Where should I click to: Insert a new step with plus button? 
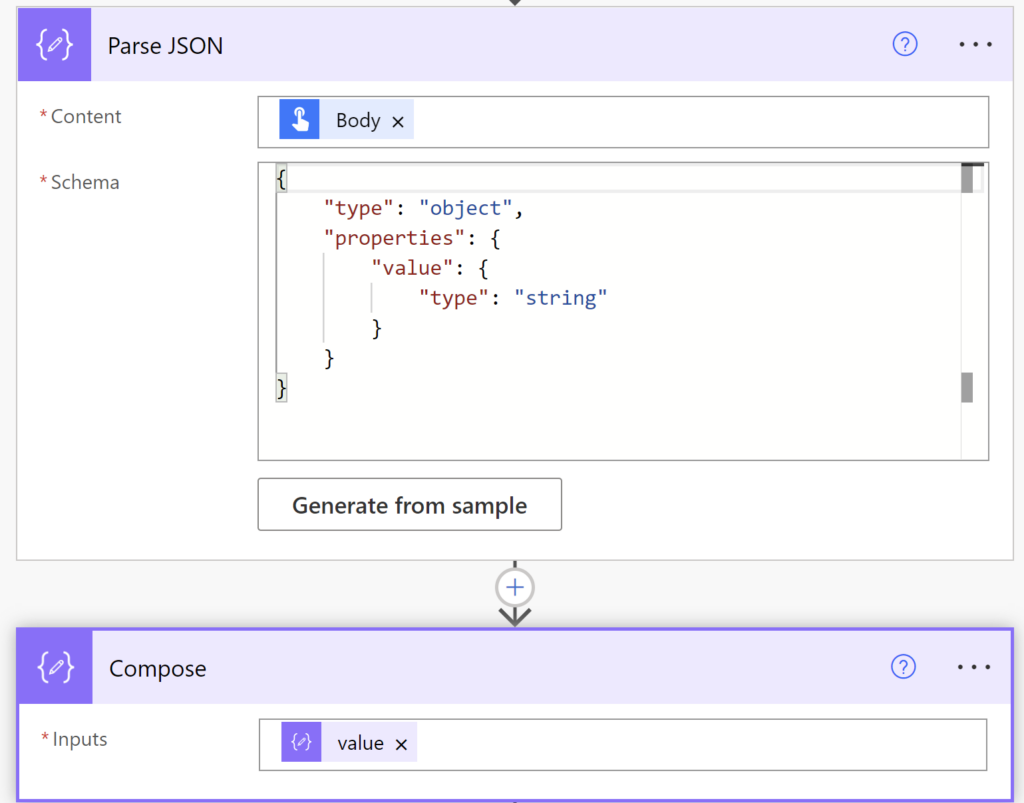515,588
